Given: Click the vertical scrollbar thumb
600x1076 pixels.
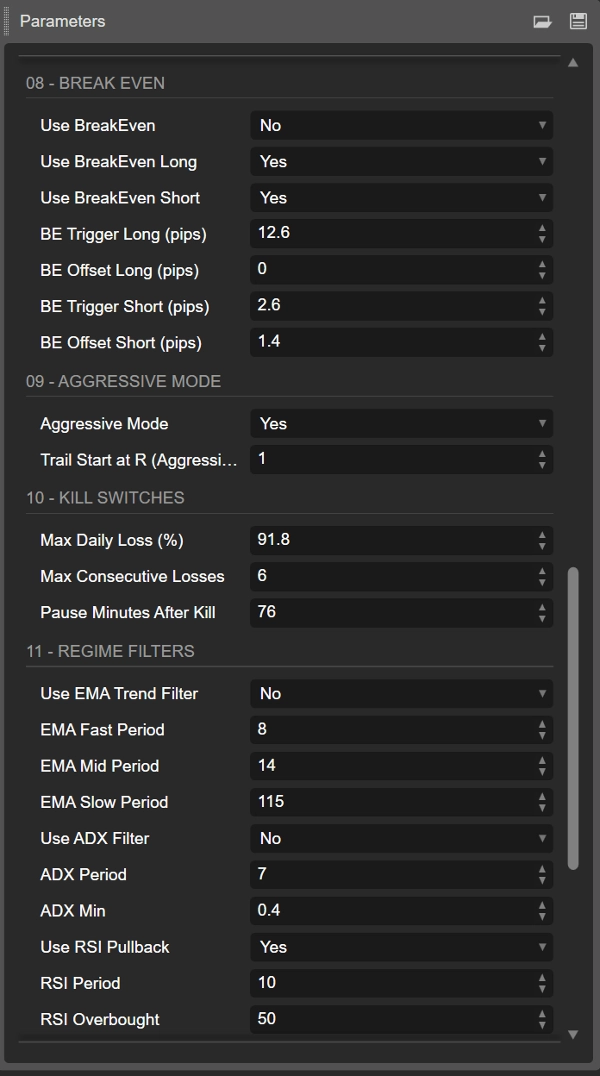Looking at the screenshot, I should tap(573, 718).
